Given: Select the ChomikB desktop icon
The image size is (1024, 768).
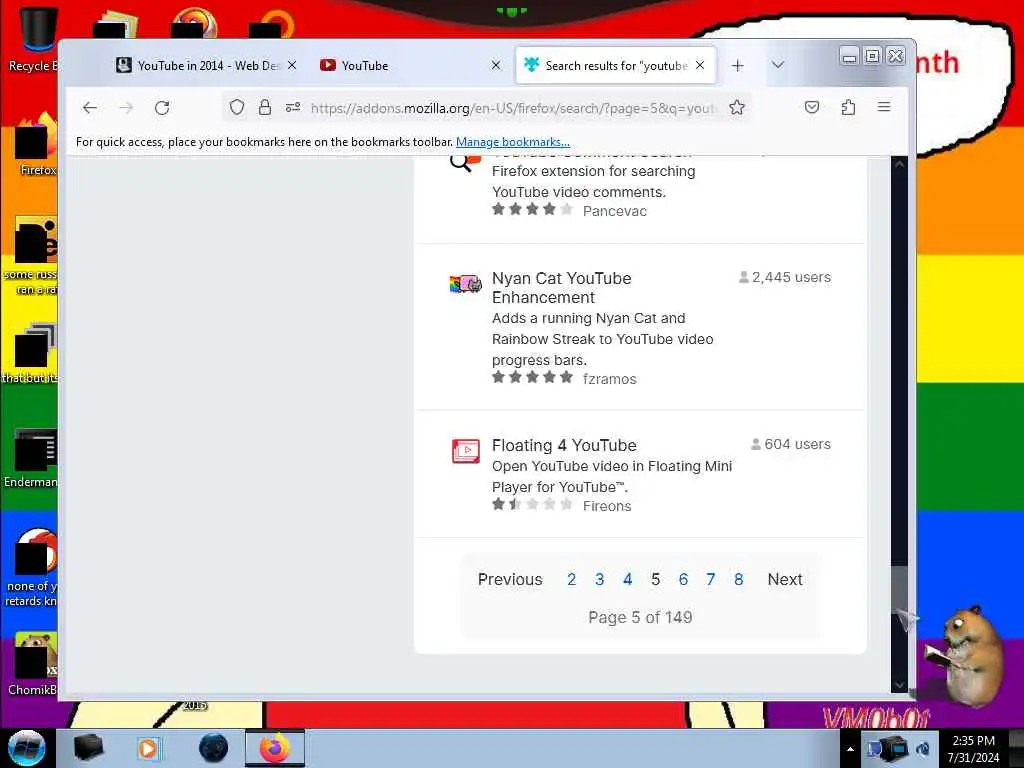Looking at the screenshot, I should [x=33, y=663].
